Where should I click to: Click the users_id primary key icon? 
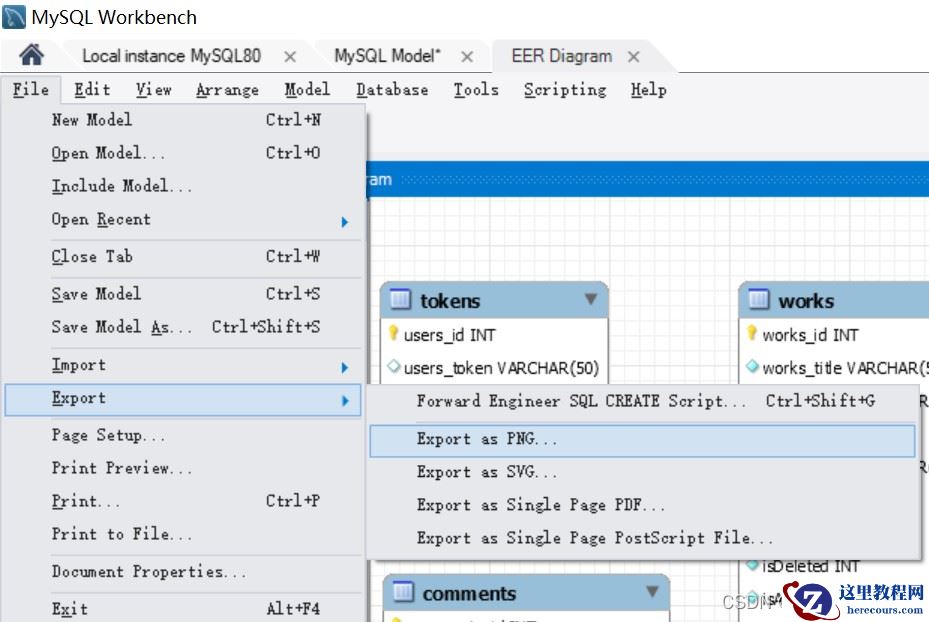coord(393,334)
